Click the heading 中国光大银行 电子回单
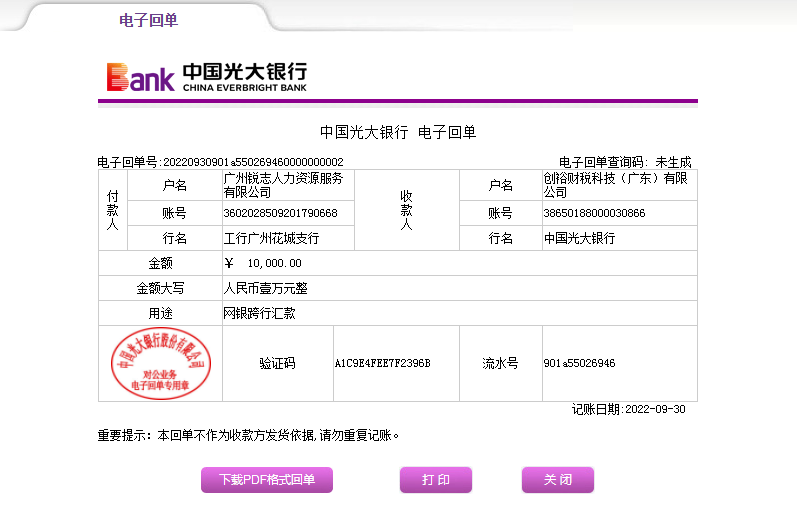The image size is (797, 518). pyautogui.click(x=398, y=132)
